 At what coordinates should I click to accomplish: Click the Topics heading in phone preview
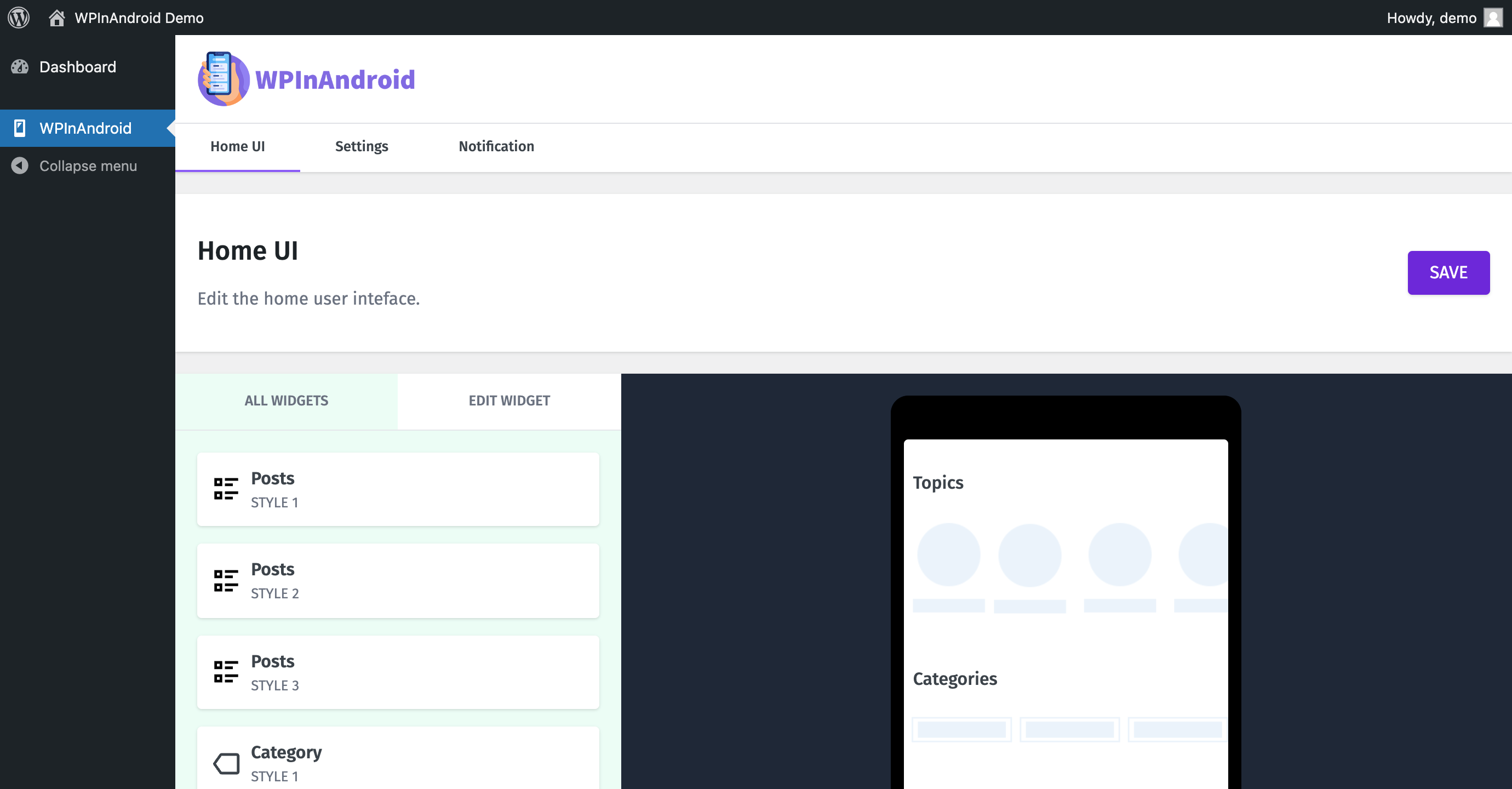(x=938, y=483)
